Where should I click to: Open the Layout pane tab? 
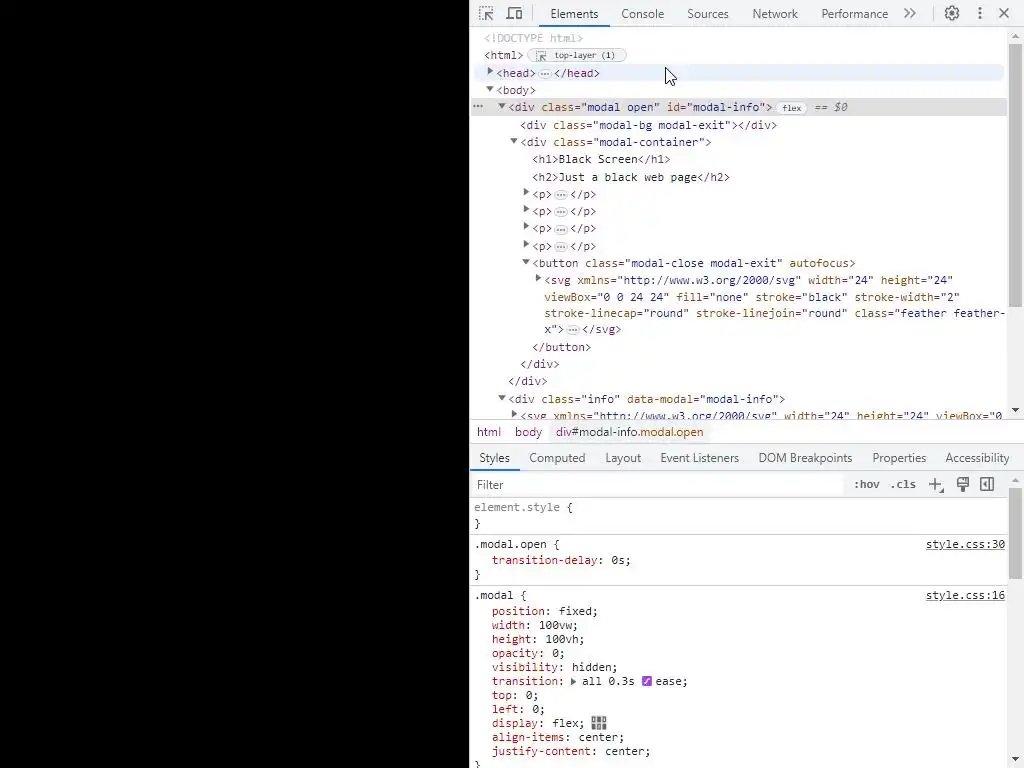coord(622,458)
